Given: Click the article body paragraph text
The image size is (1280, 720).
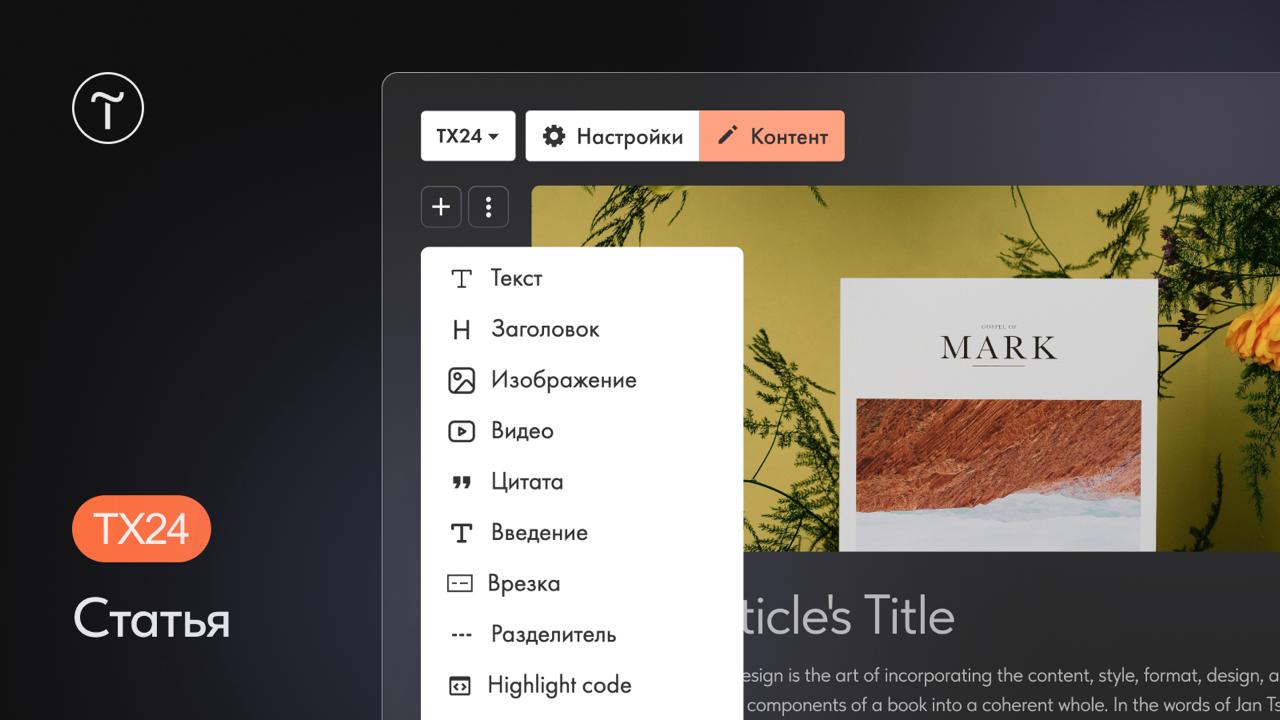Looking at the screenshot, I should coord(1011,689).
